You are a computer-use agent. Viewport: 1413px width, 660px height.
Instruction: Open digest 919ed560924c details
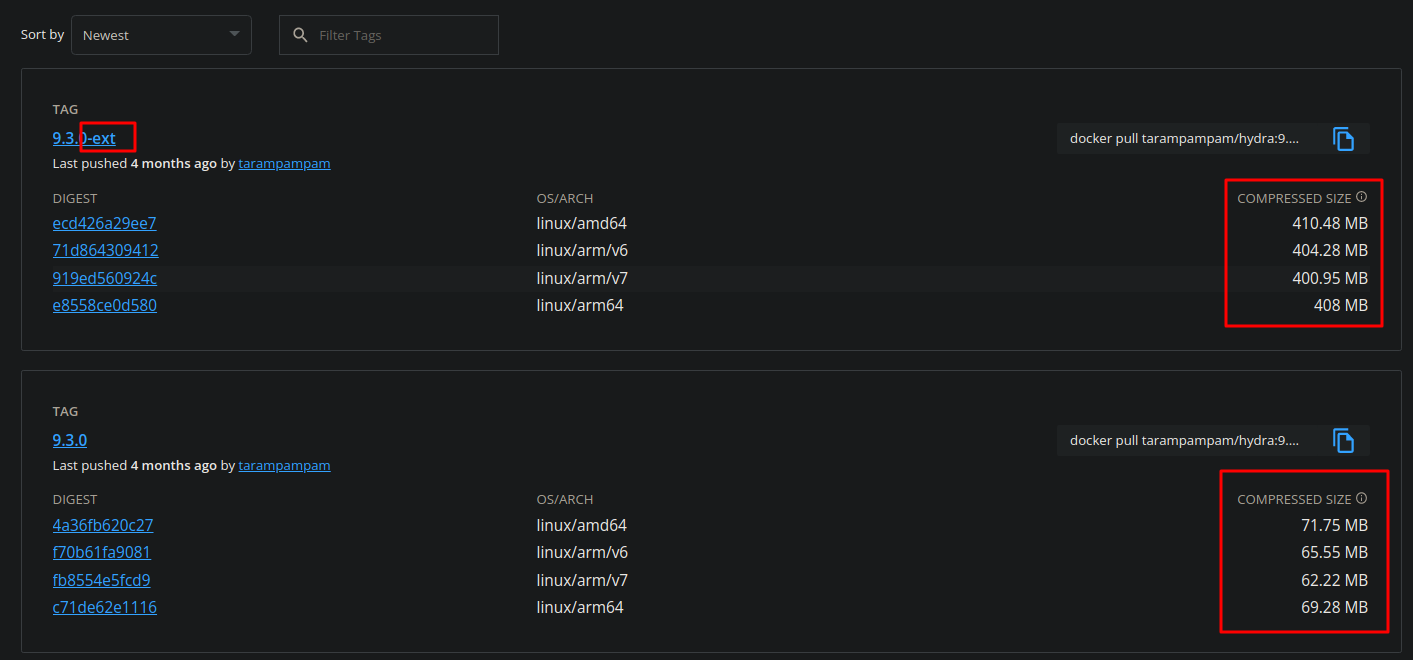pos(104,278)
